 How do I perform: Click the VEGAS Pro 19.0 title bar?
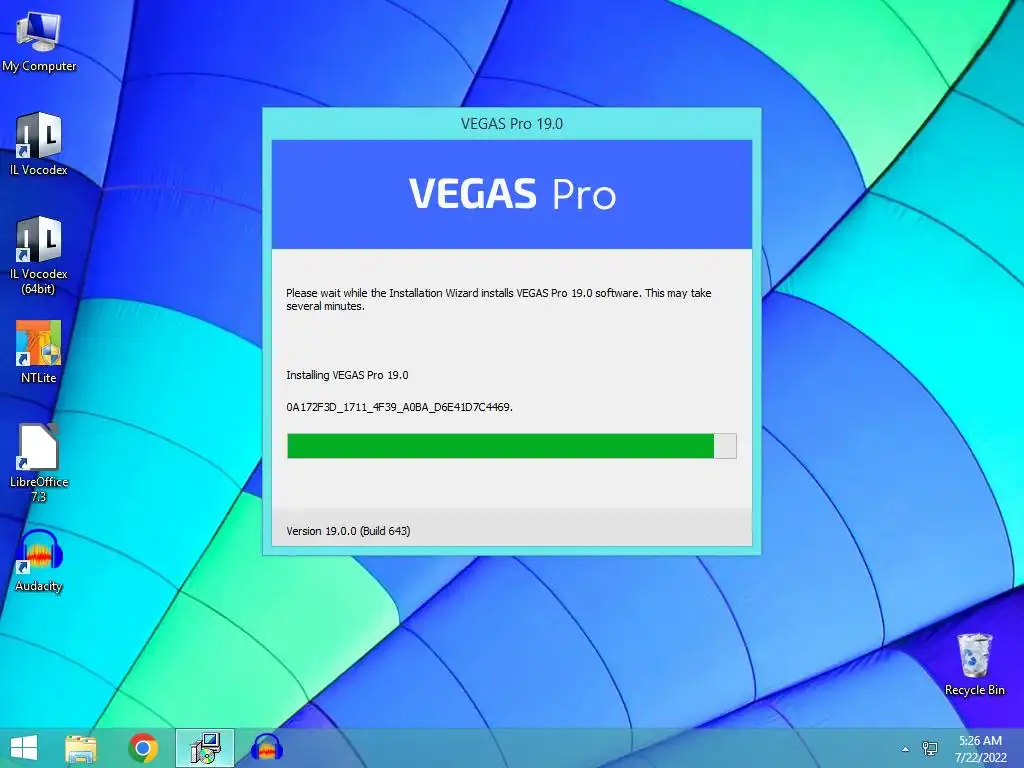(512, 123)
